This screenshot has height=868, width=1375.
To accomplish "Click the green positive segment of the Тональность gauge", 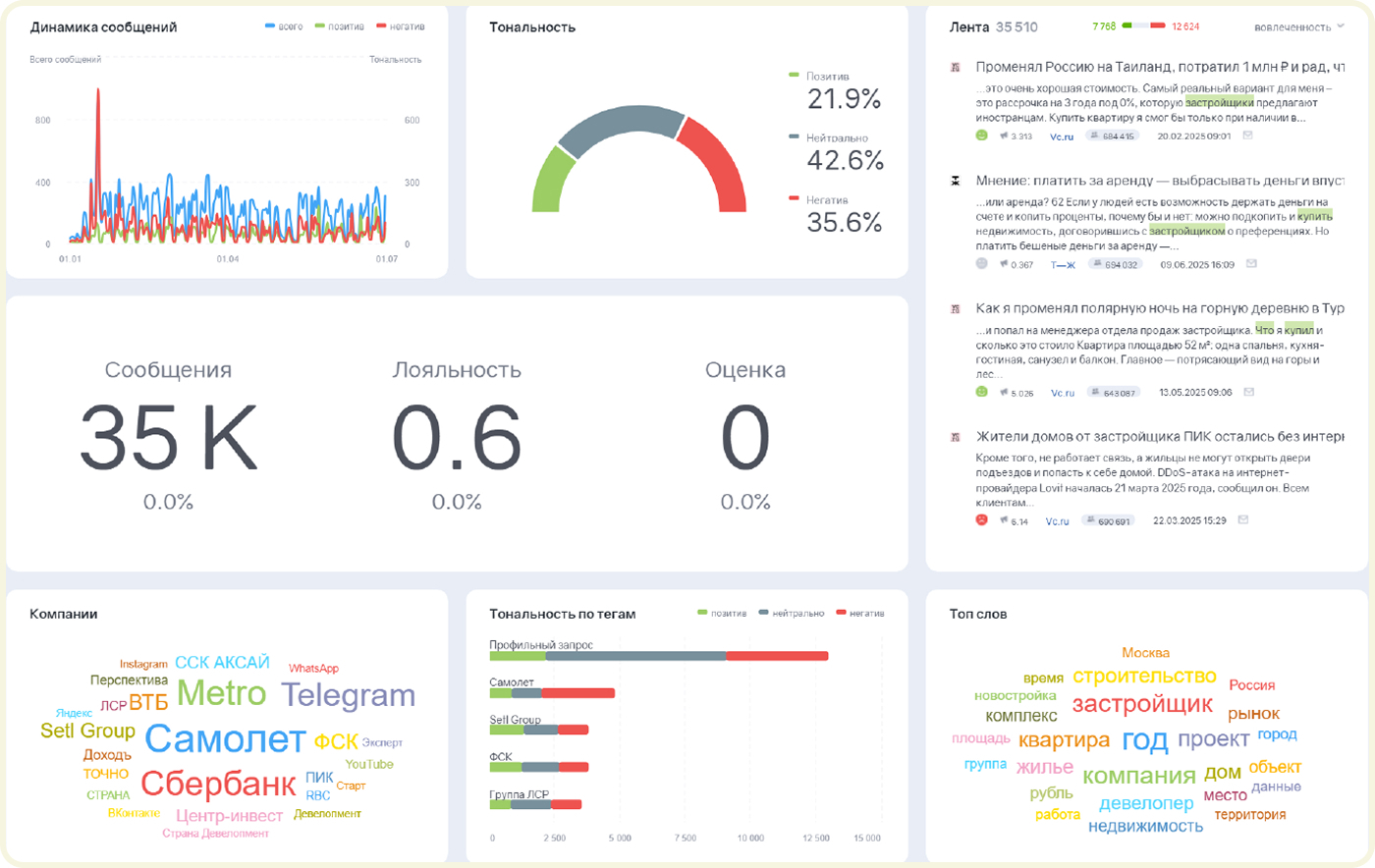I will (552, 180).
